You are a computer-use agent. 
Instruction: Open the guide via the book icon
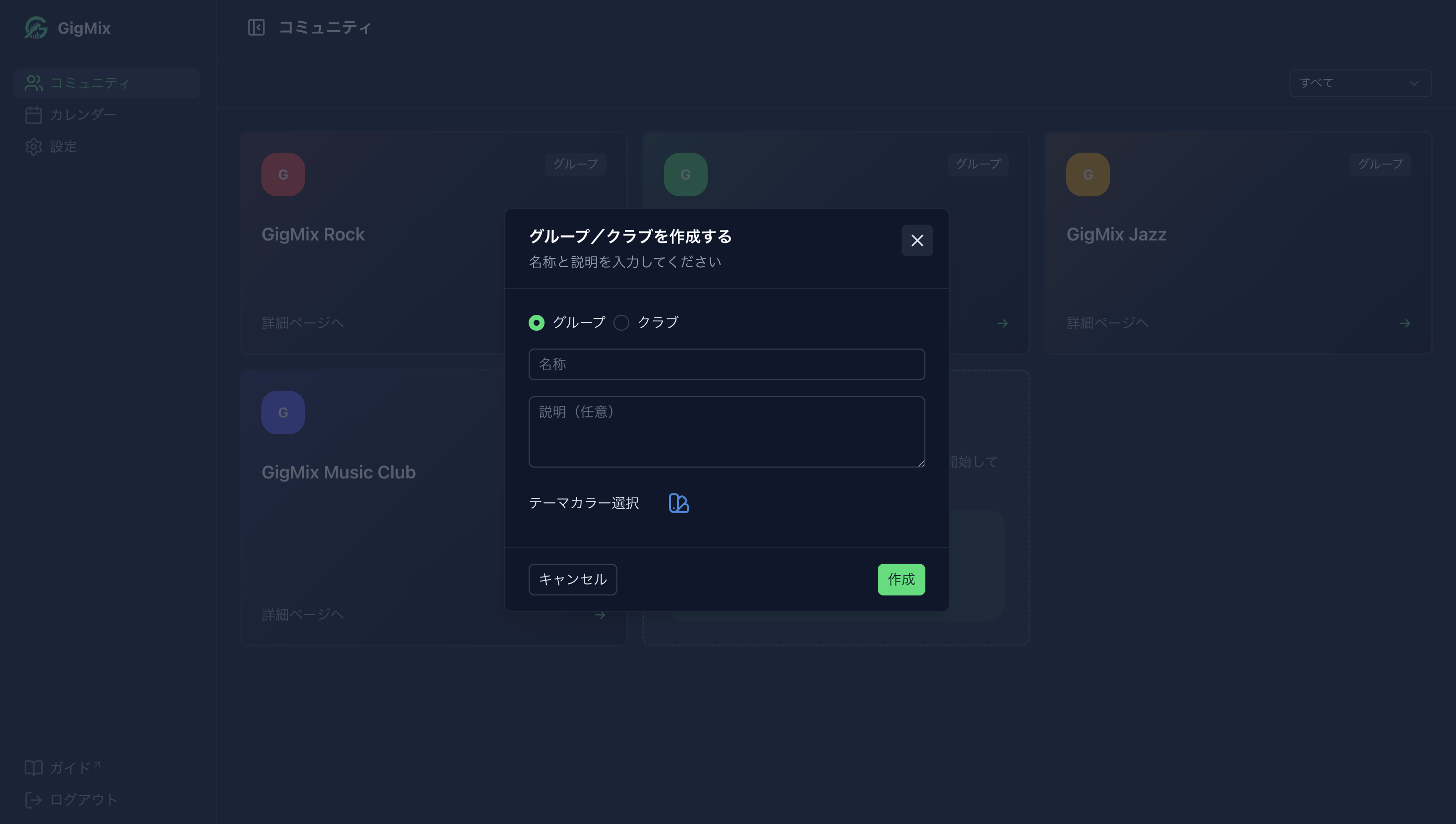(x=33, y=767)
